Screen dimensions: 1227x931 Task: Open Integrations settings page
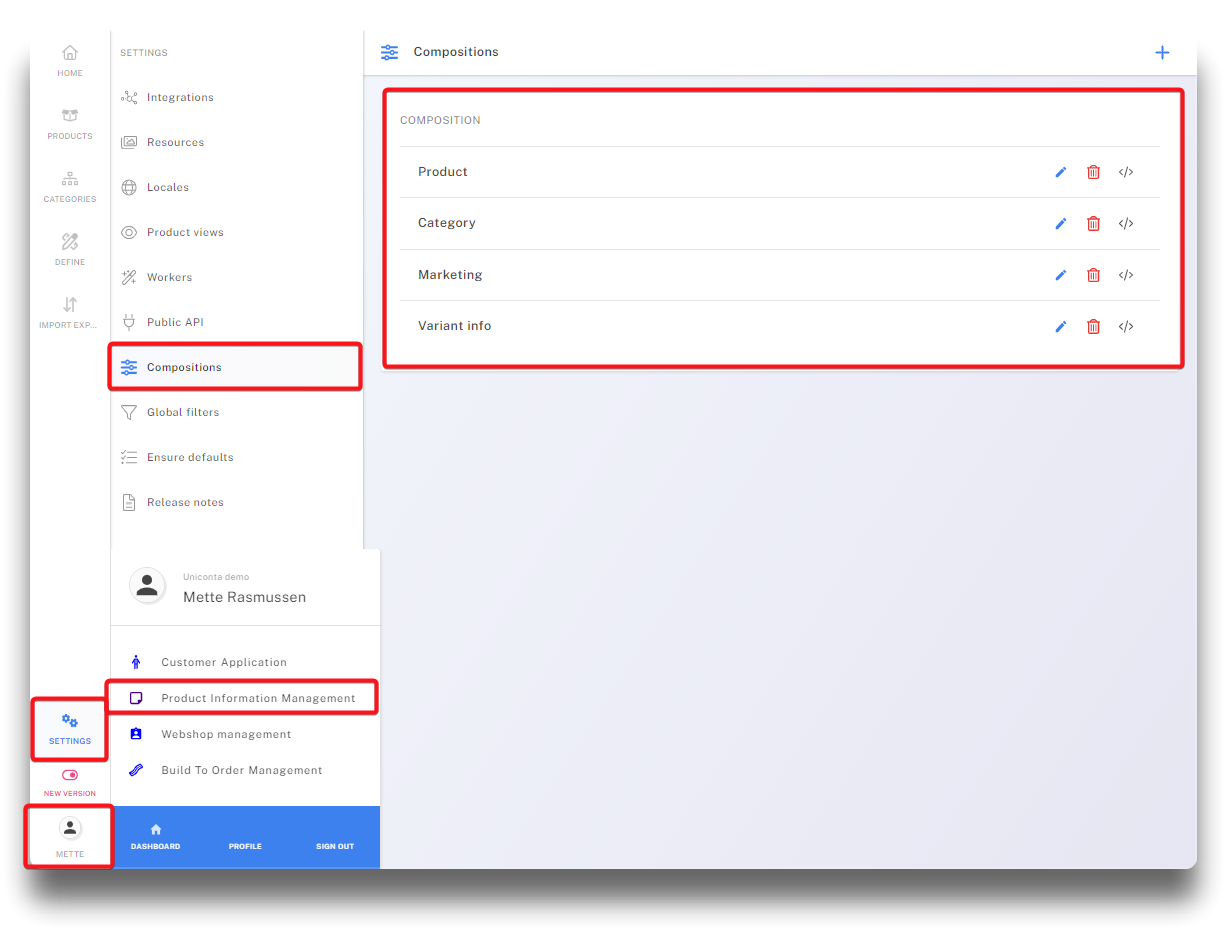tap(180, 97)
